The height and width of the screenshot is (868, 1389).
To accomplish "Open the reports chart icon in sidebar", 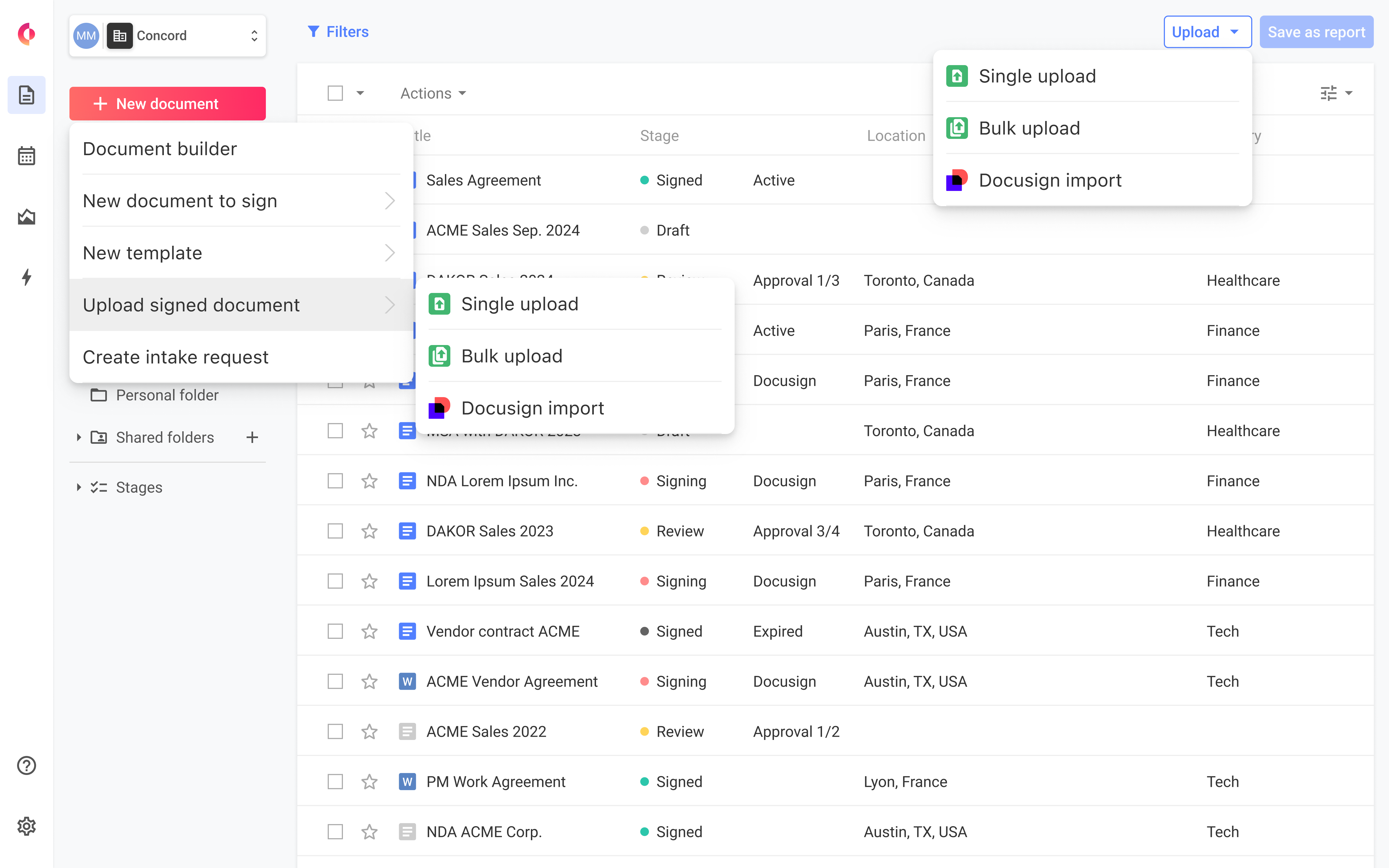I will (x=26, y=217).
